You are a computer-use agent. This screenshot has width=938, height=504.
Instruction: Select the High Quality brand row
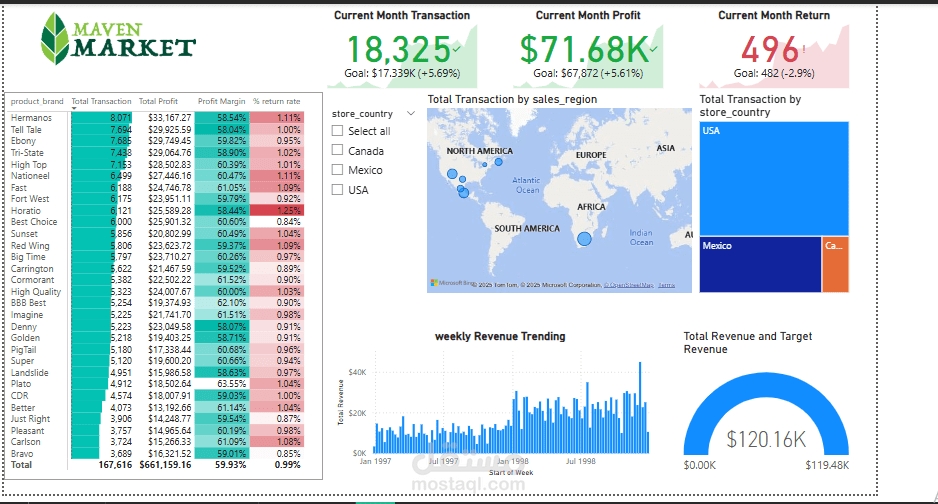(157, 291)
